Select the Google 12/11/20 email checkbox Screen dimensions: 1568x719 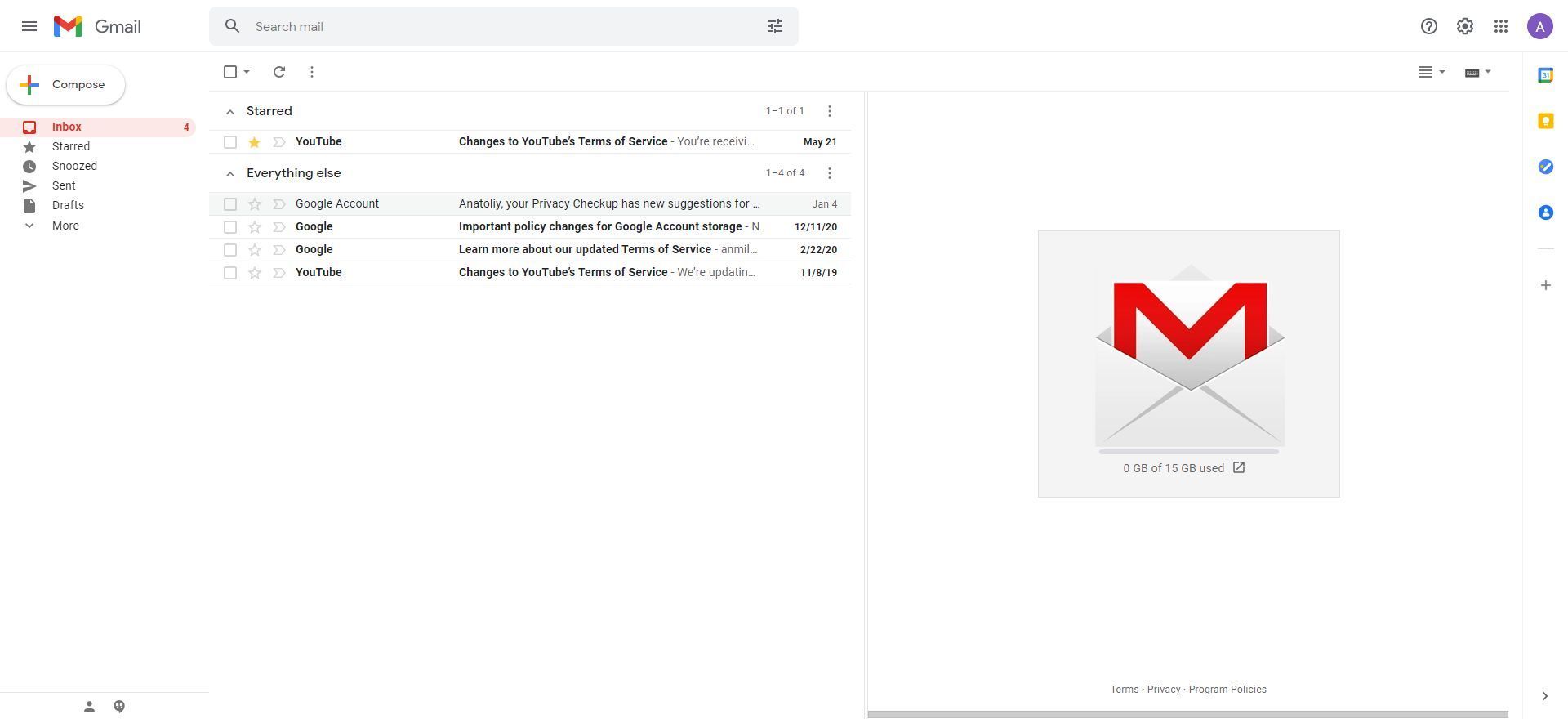tap(230, 227)
